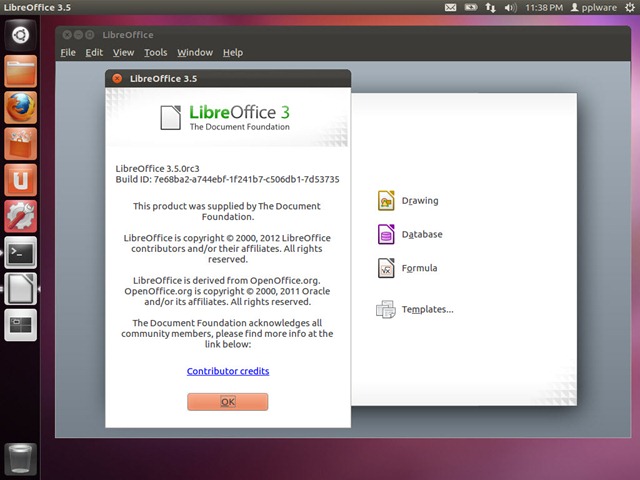Click the LibreOffice 3 logo in dialog

(225, 118)
